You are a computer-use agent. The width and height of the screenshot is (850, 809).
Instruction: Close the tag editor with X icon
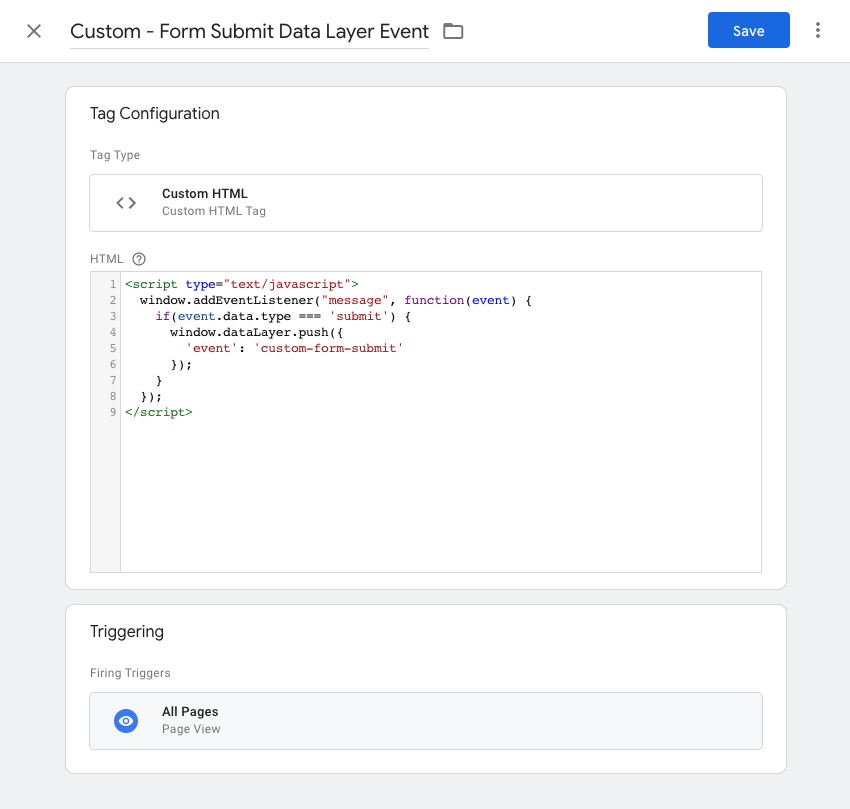click(x=34, y=31)
